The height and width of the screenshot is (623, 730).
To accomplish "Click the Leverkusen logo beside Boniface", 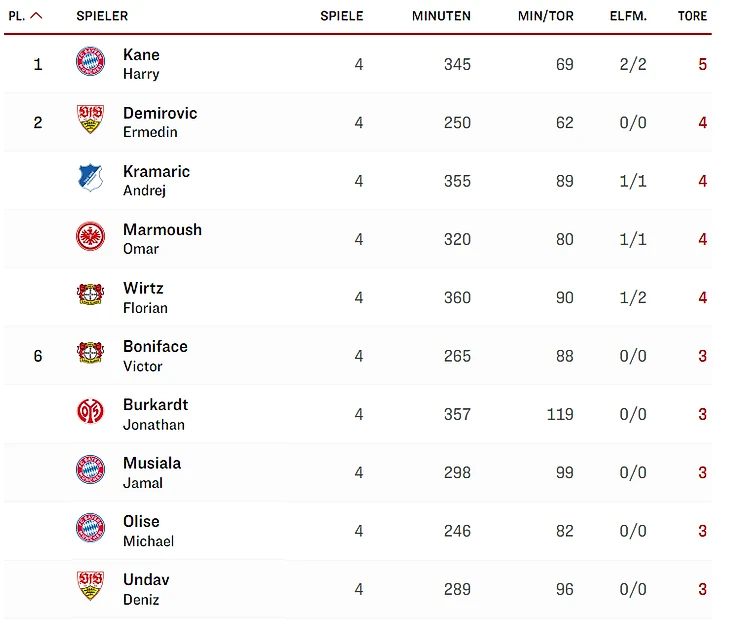I will pyautogui.click(x=90, y=353).
